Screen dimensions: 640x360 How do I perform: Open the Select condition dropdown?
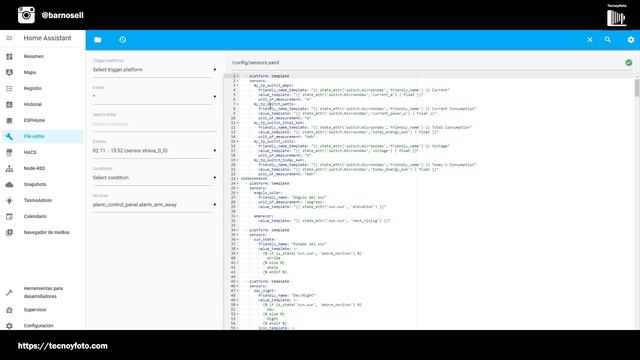pos(154,178)
